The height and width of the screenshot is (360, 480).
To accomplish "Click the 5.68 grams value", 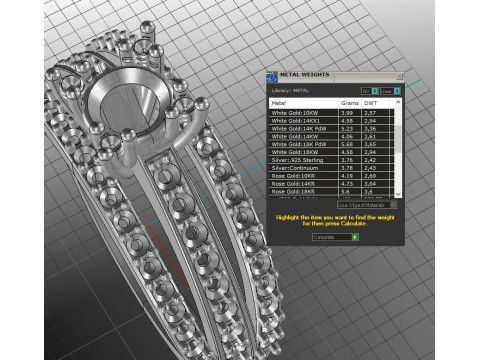I will (x=347, y=144).
